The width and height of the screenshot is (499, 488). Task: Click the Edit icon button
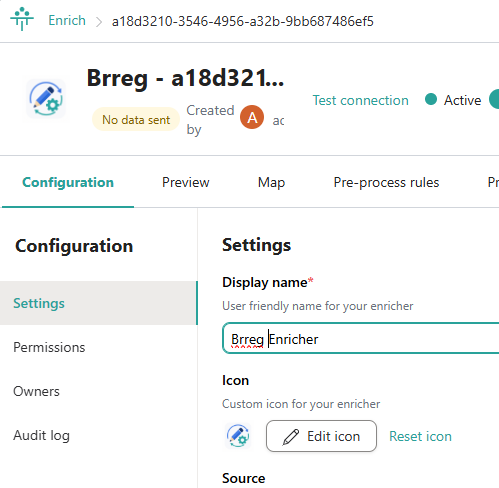coord(321,436)
